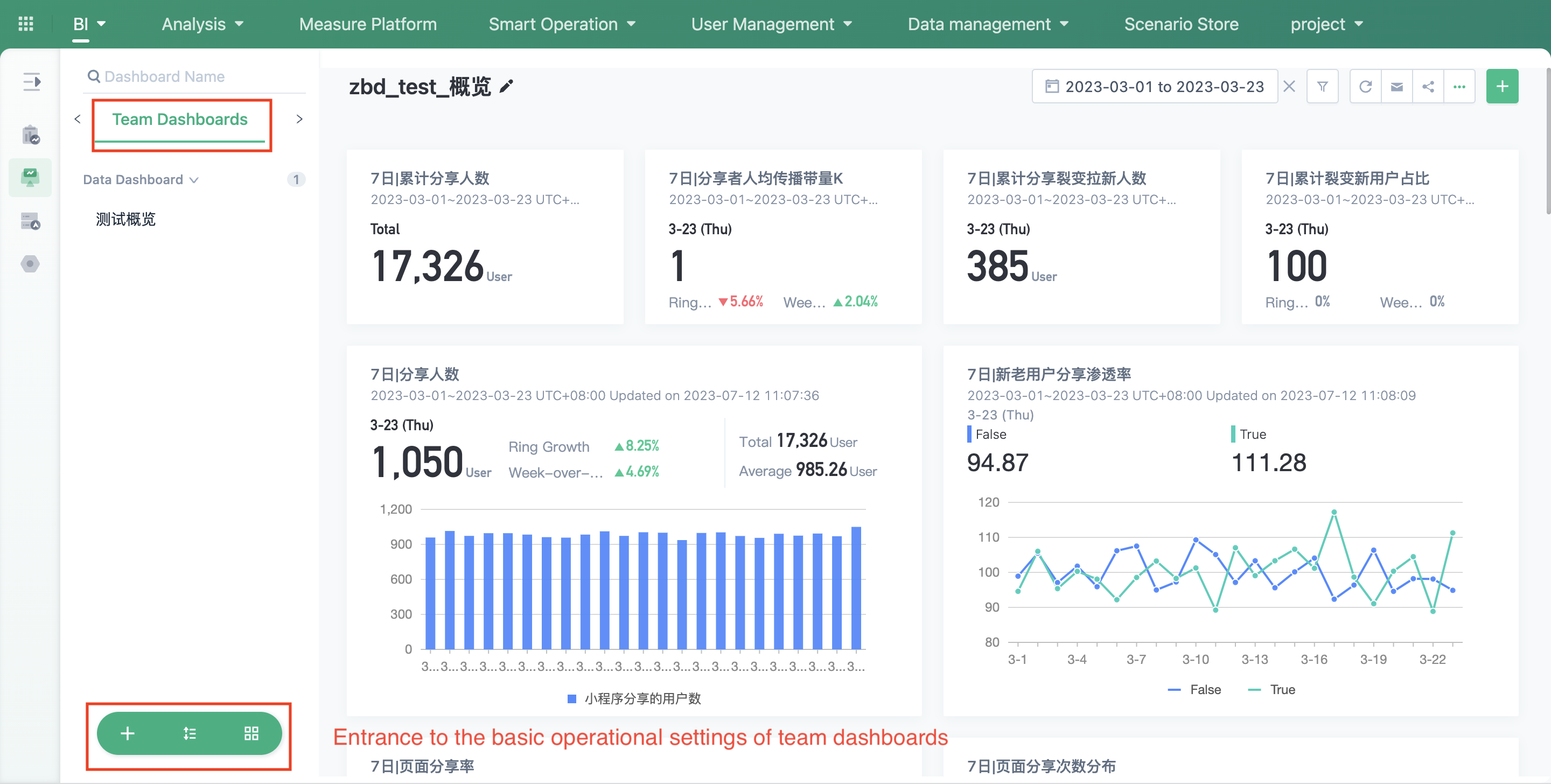Clear the selected date range
The width and height of the screenshot is (1551, 784).
[x=1289, y=86]
